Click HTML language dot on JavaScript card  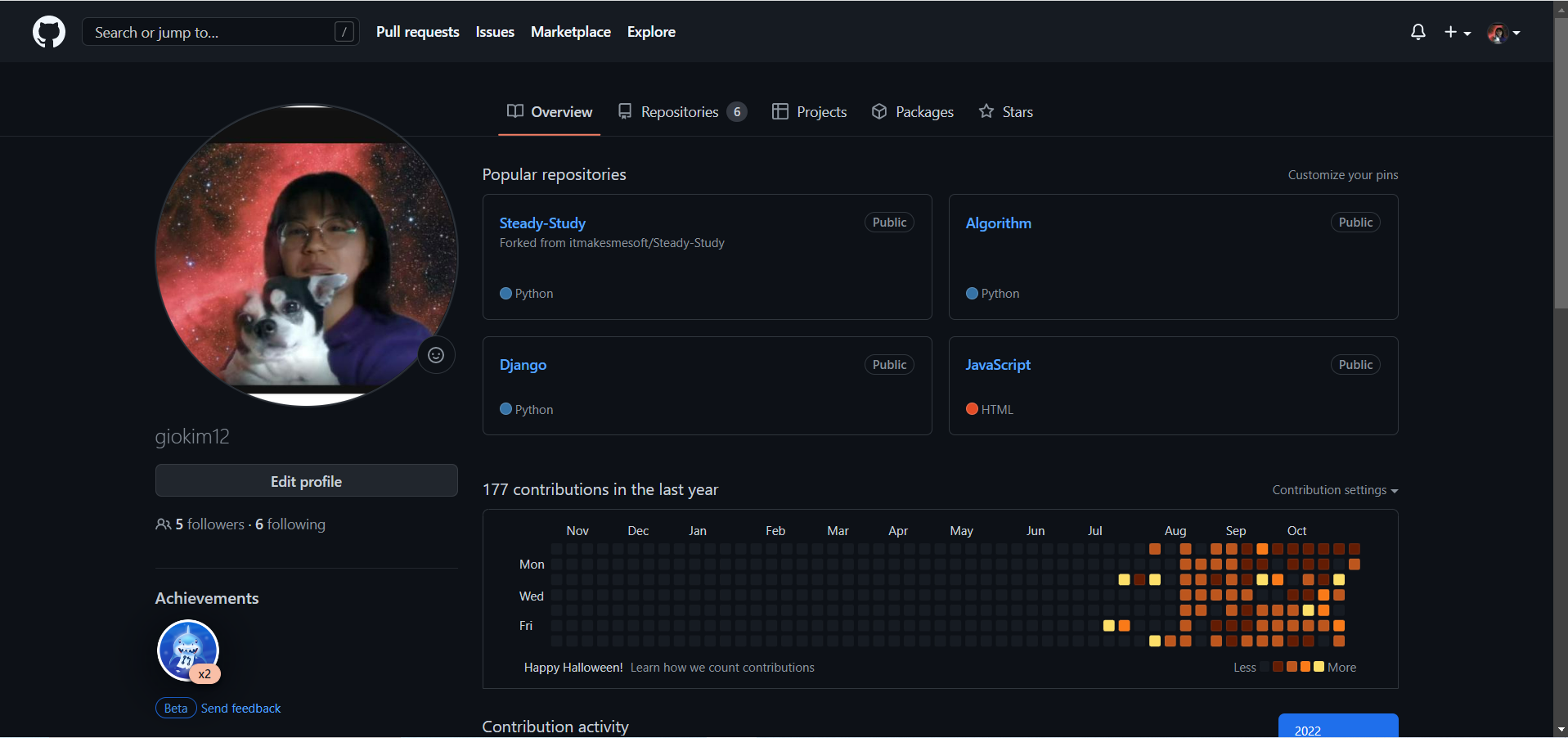coord(972,409)
